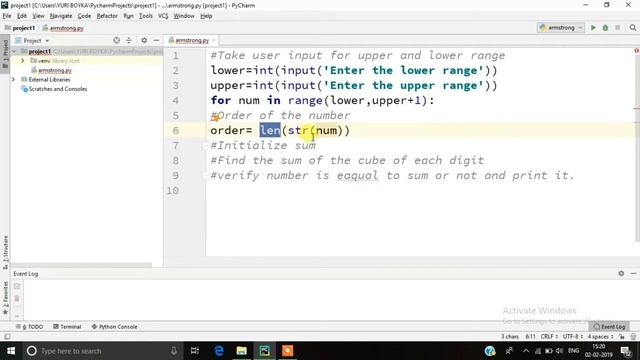Click the project1 breadcrumb in the navigation bar

[20, 28]
